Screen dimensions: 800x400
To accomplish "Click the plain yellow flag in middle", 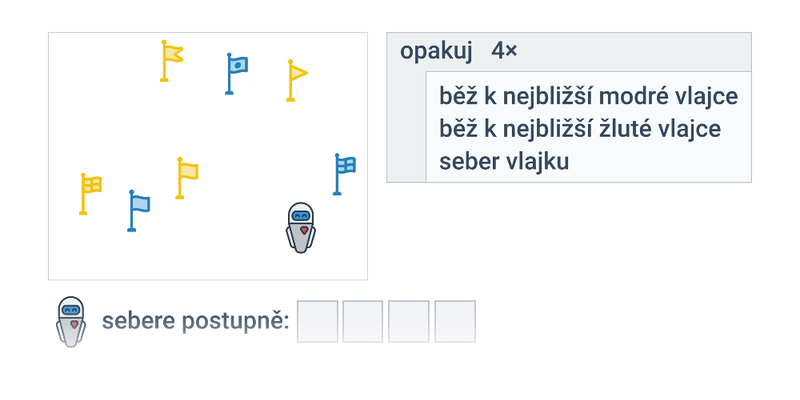I will [187, 178].
